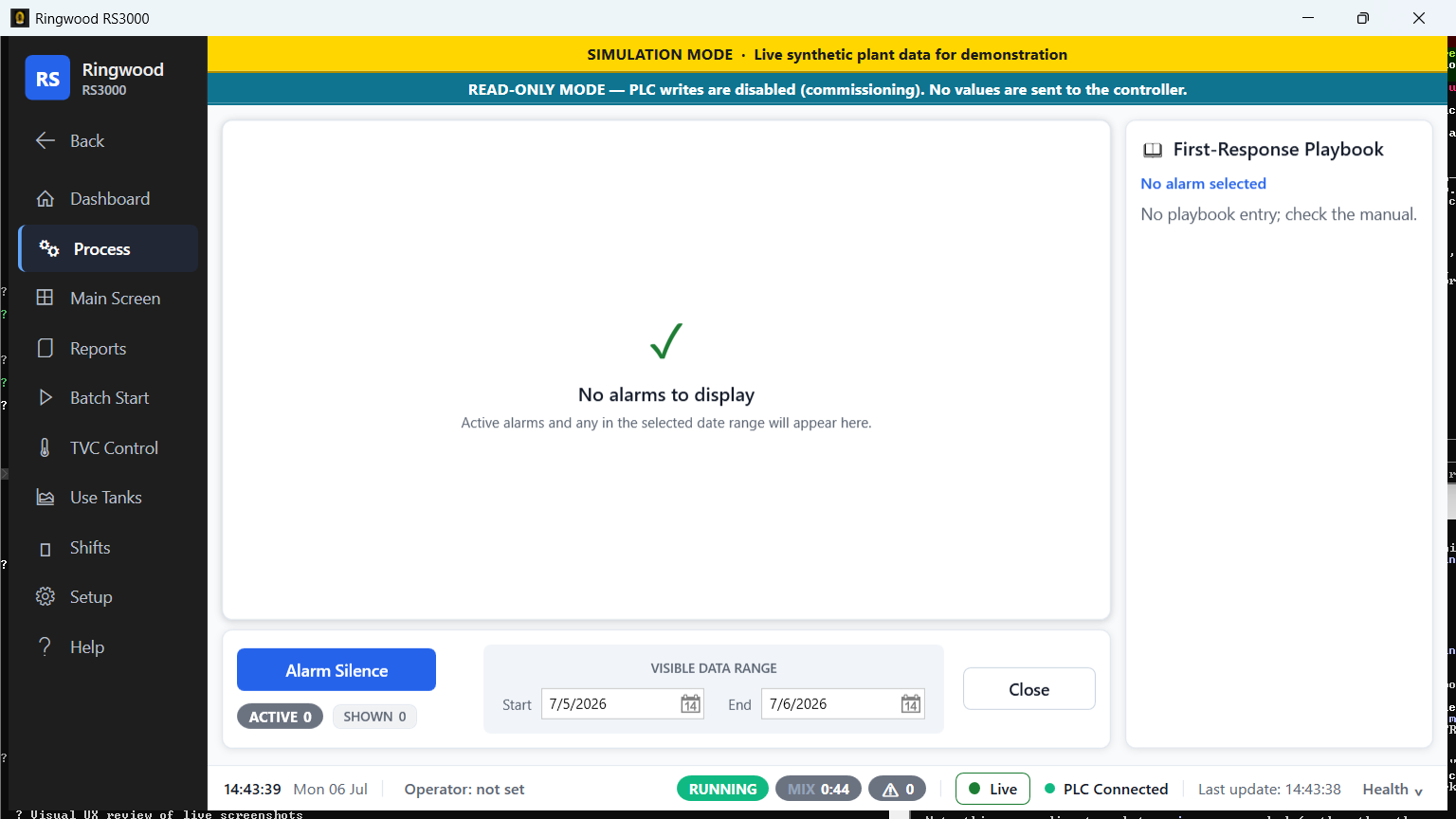
Task: Click the Ringwood RS3000 title bar icon
Action: 19,18
